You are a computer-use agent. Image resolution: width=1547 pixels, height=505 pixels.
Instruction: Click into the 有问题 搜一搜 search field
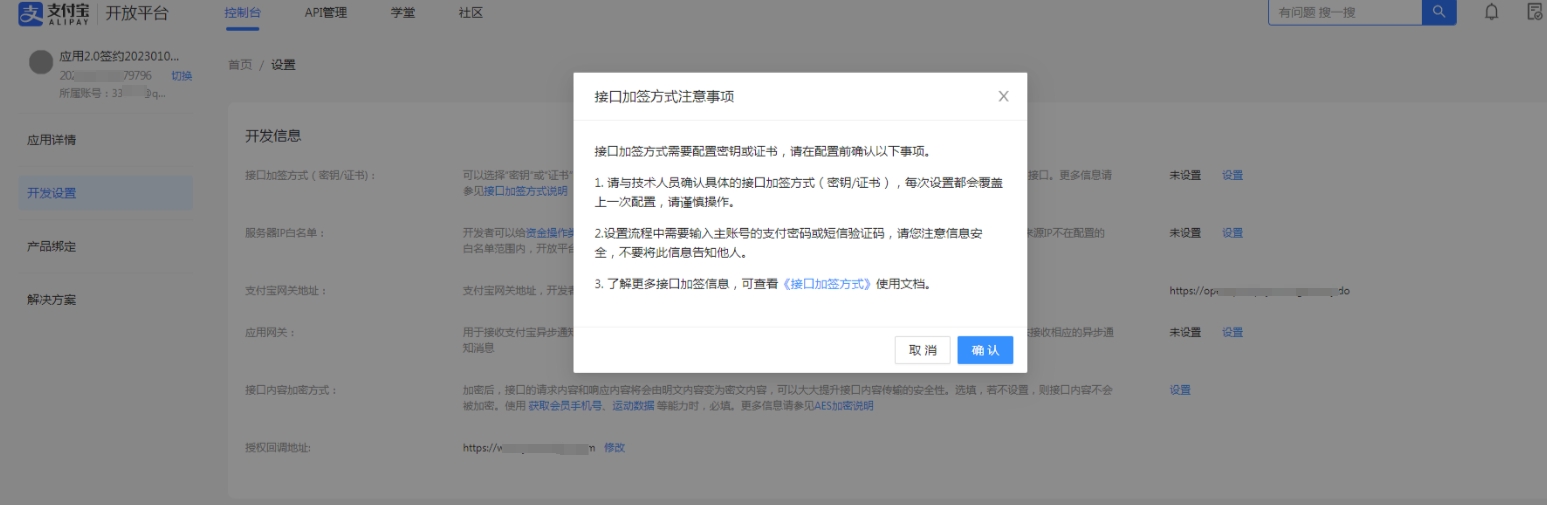pos(1344,12)
